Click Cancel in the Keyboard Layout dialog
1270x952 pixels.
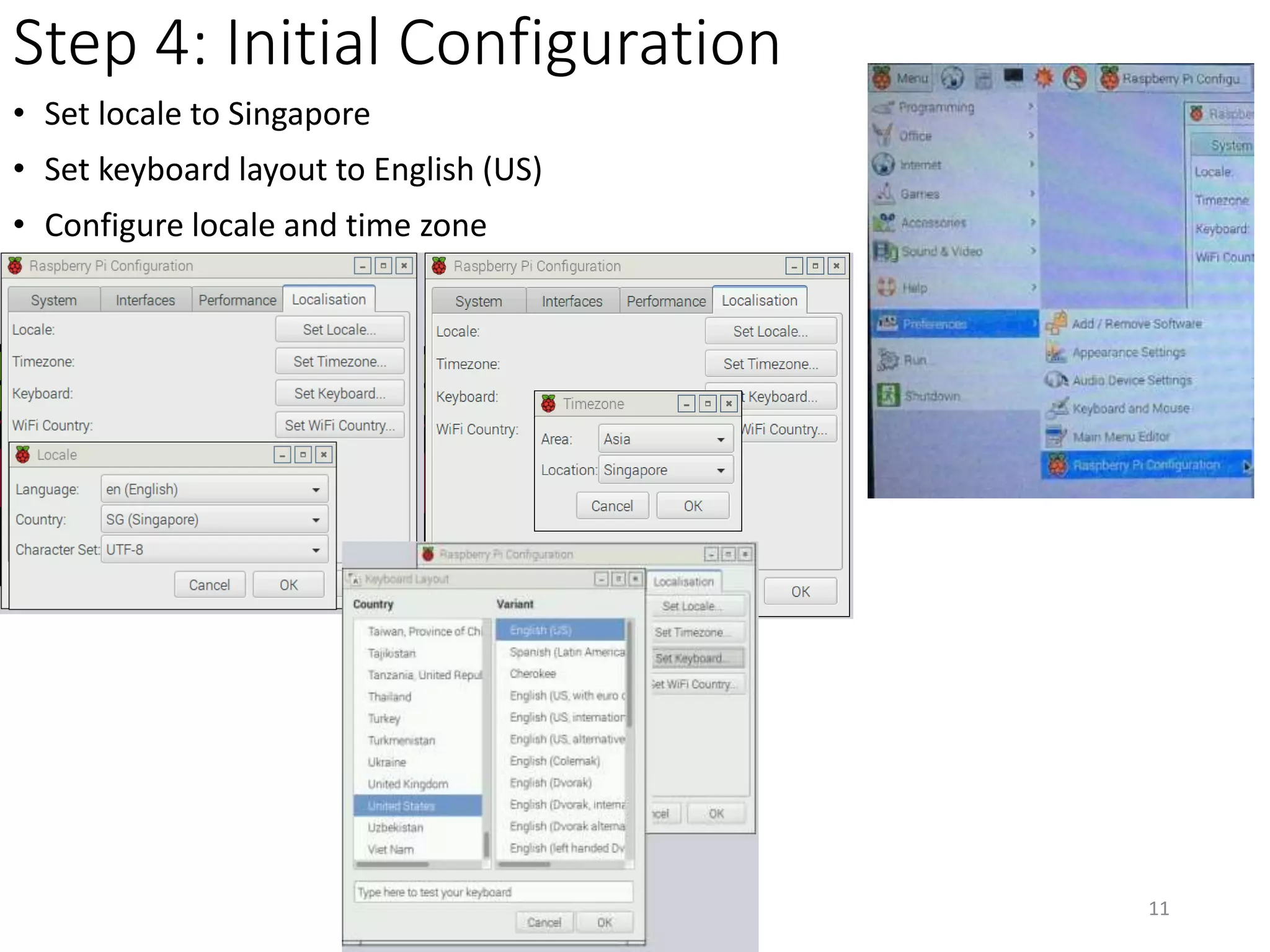click(544, 922)
